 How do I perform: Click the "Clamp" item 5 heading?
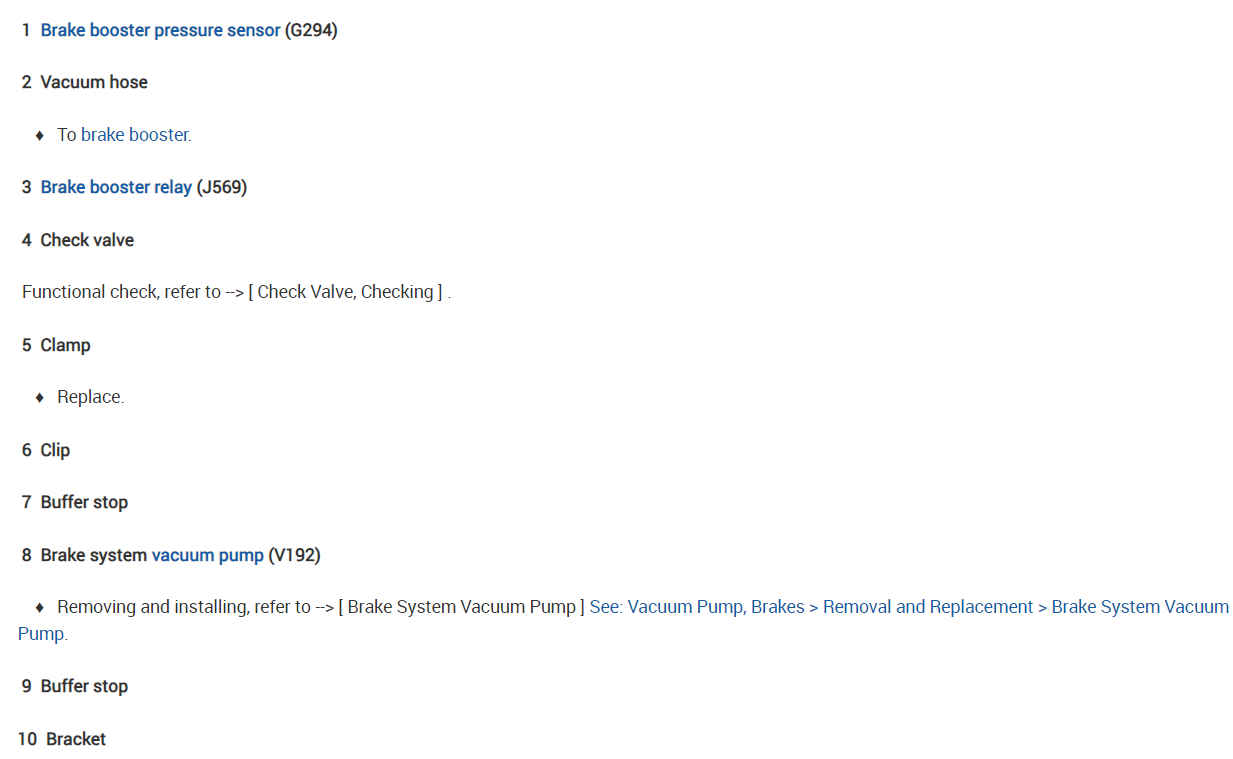65,345
